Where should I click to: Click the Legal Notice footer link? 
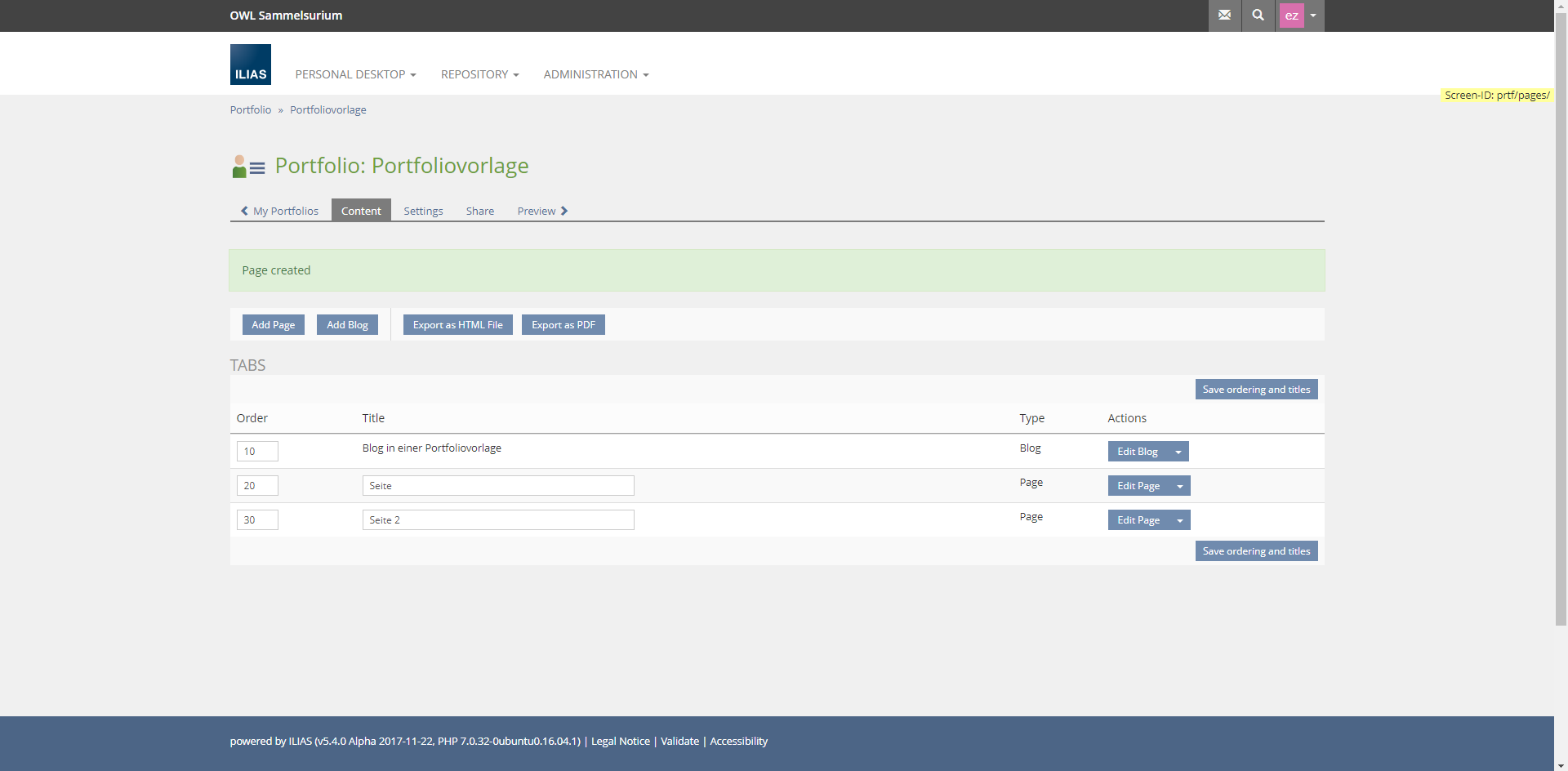[x=620, y=742]
